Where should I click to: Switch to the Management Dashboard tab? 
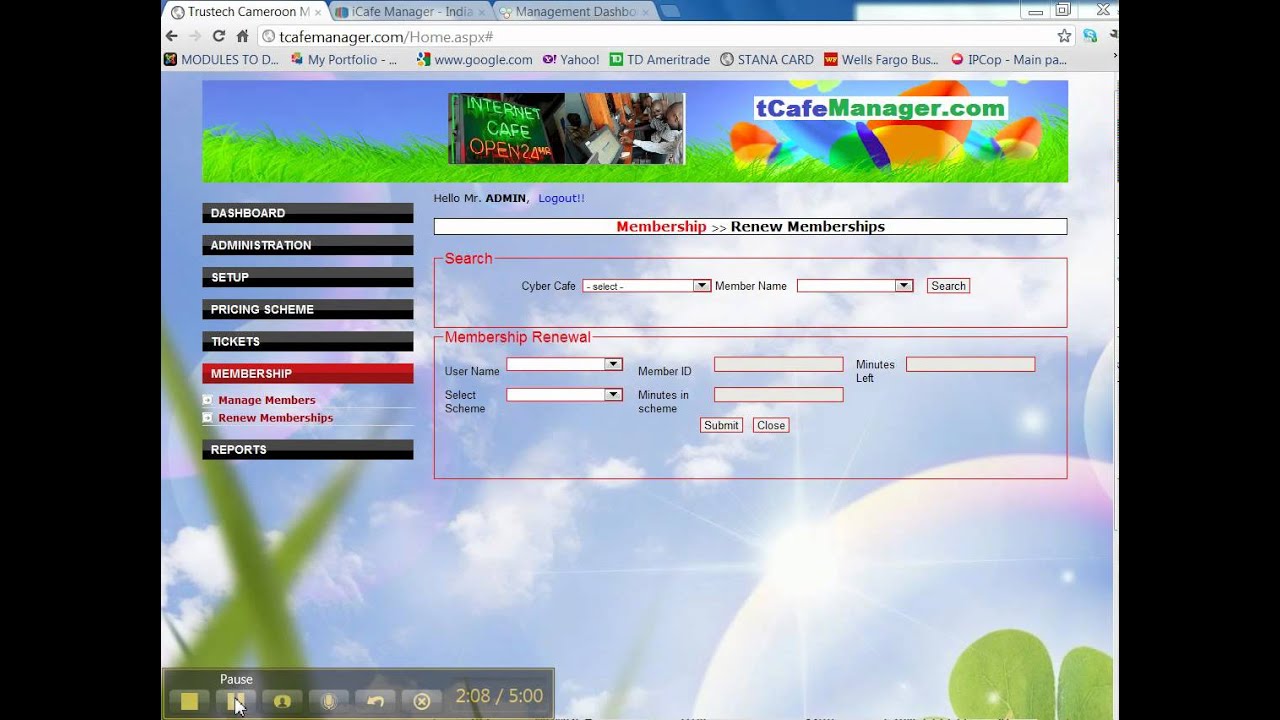[x=574, y=12]
